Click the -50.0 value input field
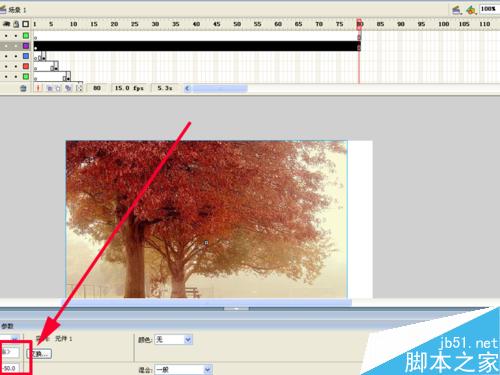Viewport: 500px width, 375px height. 10,368
